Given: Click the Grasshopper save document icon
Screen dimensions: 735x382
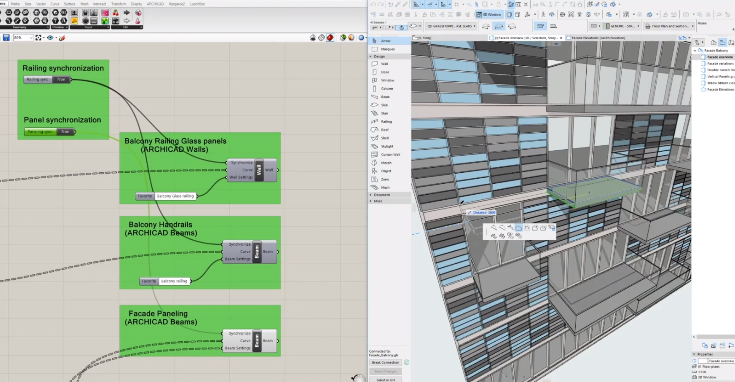Looking at the screenshot, I should pos(6,37).
